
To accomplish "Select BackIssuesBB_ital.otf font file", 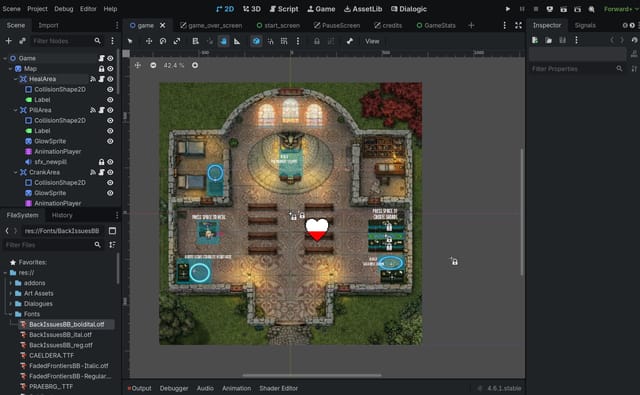I will coord(60,335).
